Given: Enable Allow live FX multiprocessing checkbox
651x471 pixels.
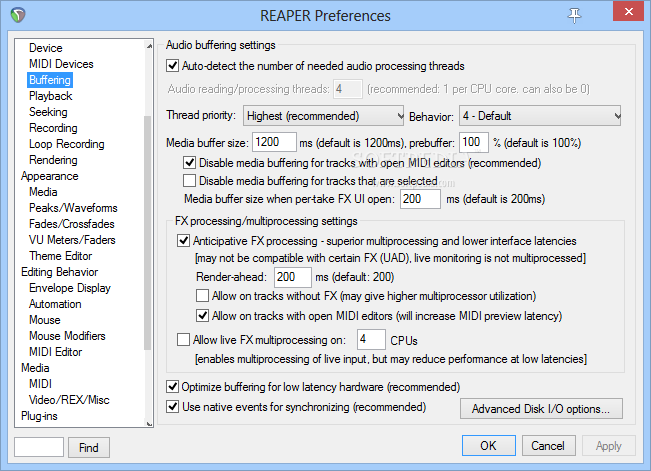Looking at the screenshot, I should point(184,340).
